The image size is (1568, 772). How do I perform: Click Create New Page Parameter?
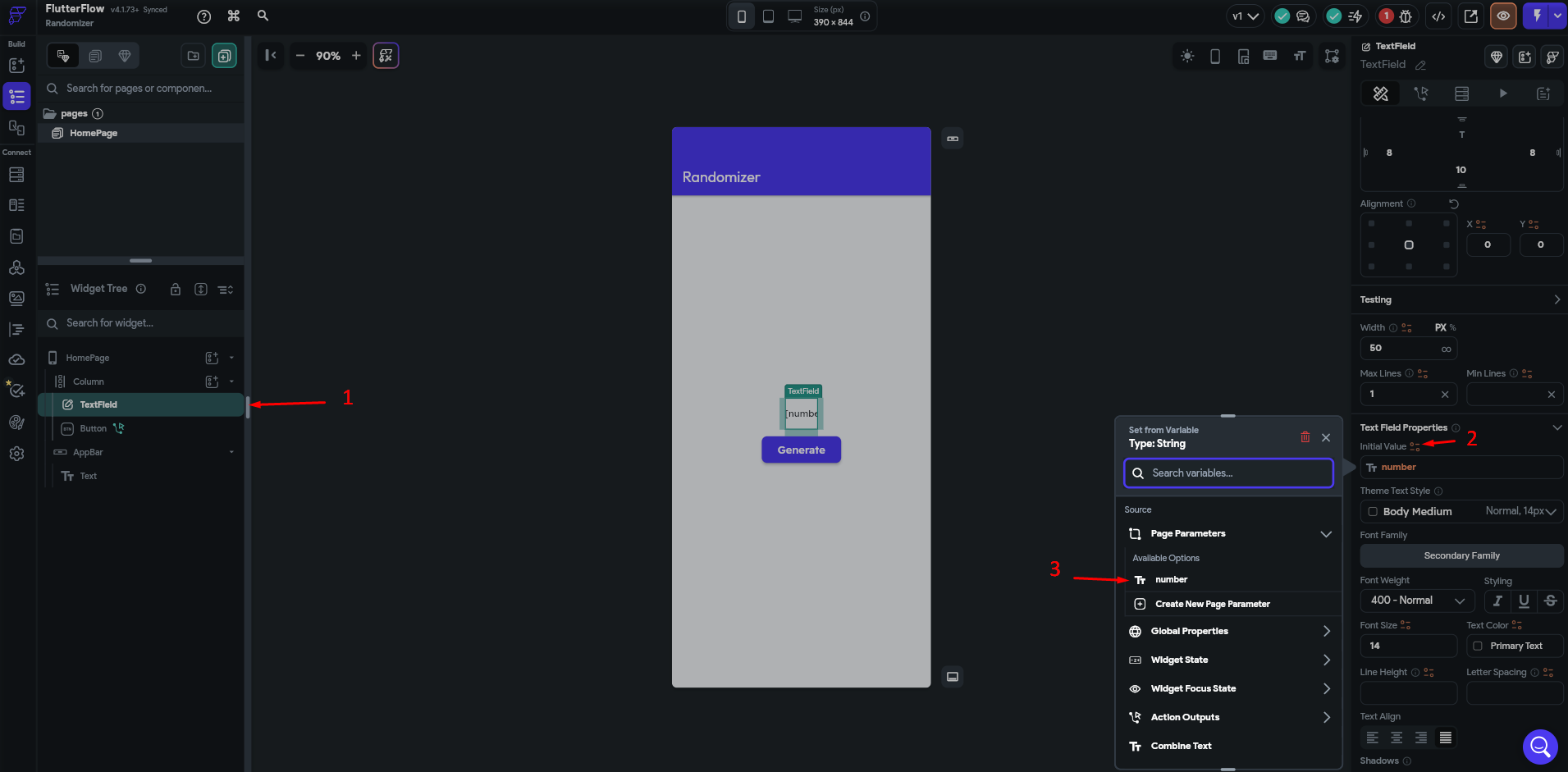point(1212,604)
